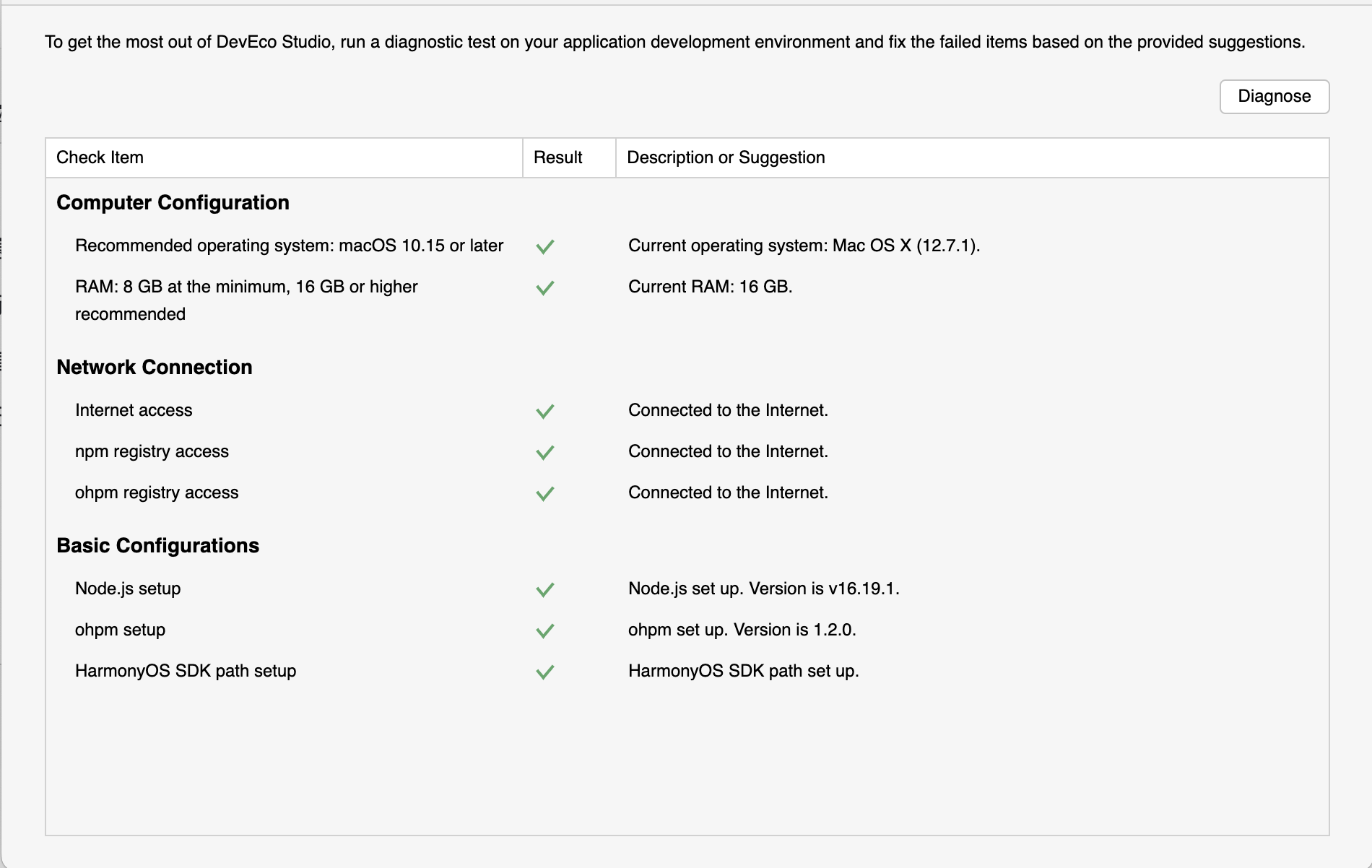The height and width of the screenshot is (868, 1372).
Task: Select the 'Node.js setup' check item
Action: [128, 589]
